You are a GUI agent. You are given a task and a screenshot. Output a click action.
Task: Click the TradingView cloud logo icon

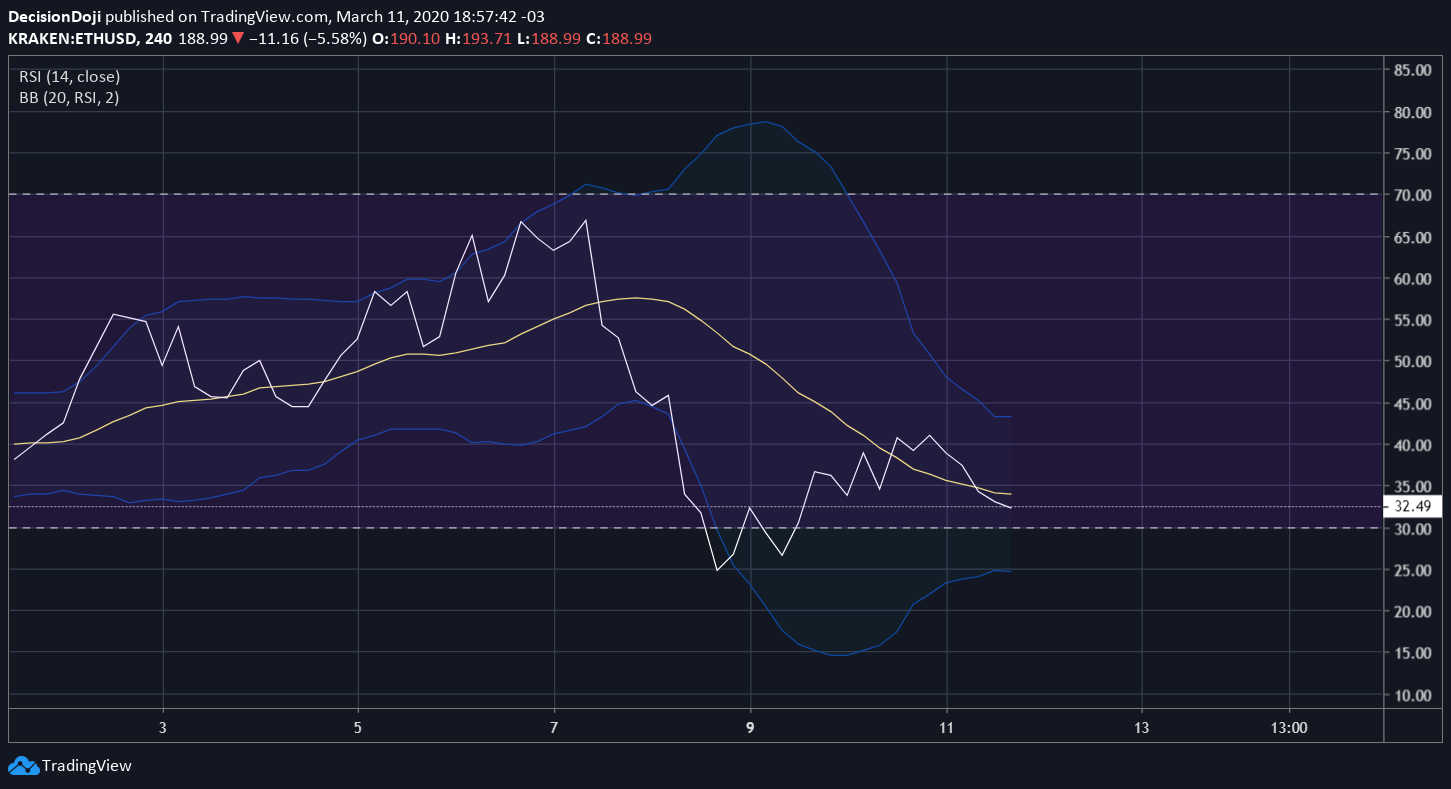coord(22,766)
